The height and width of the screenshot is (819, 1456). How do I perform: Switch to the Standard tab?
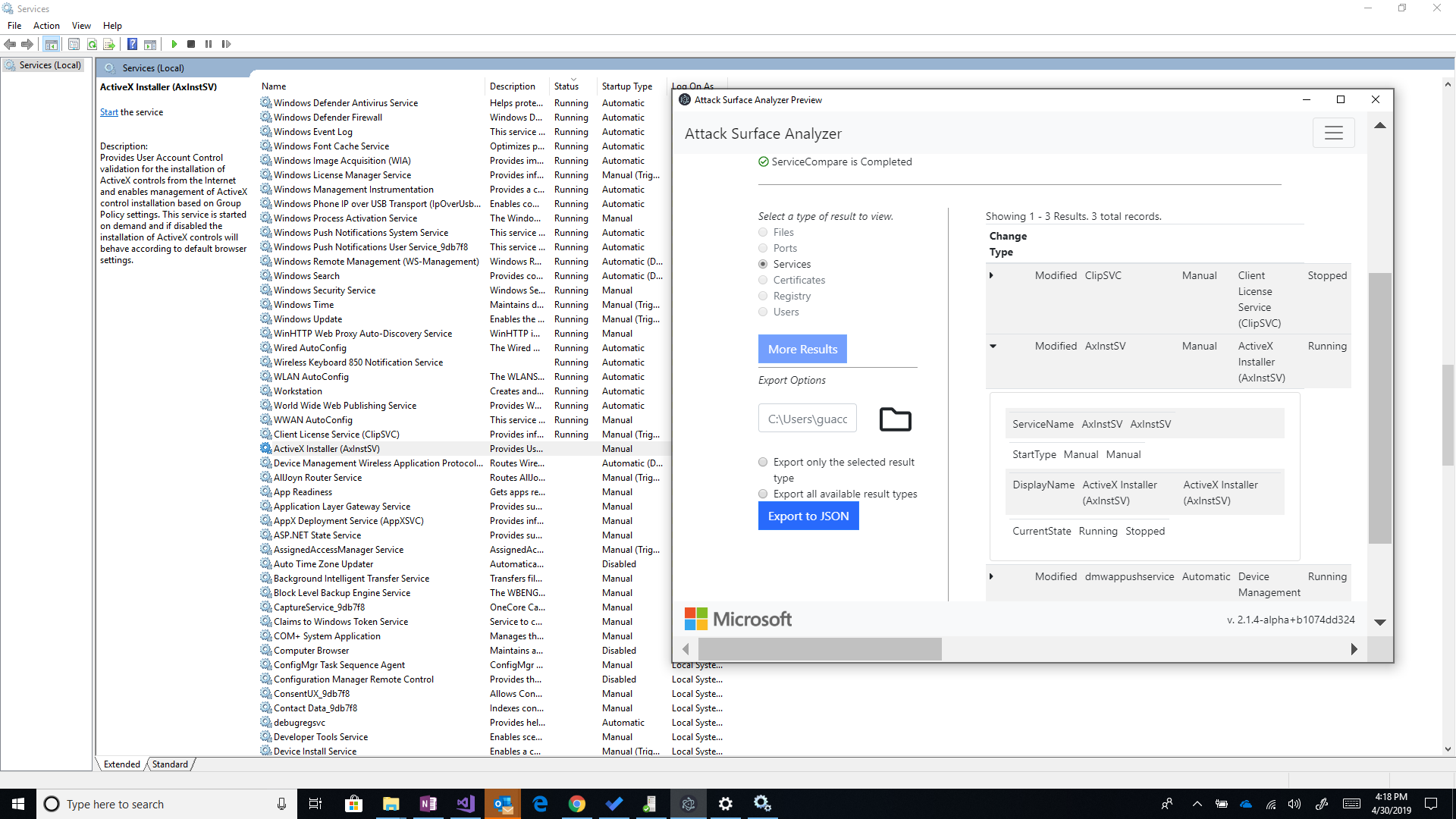pos(170,764)
